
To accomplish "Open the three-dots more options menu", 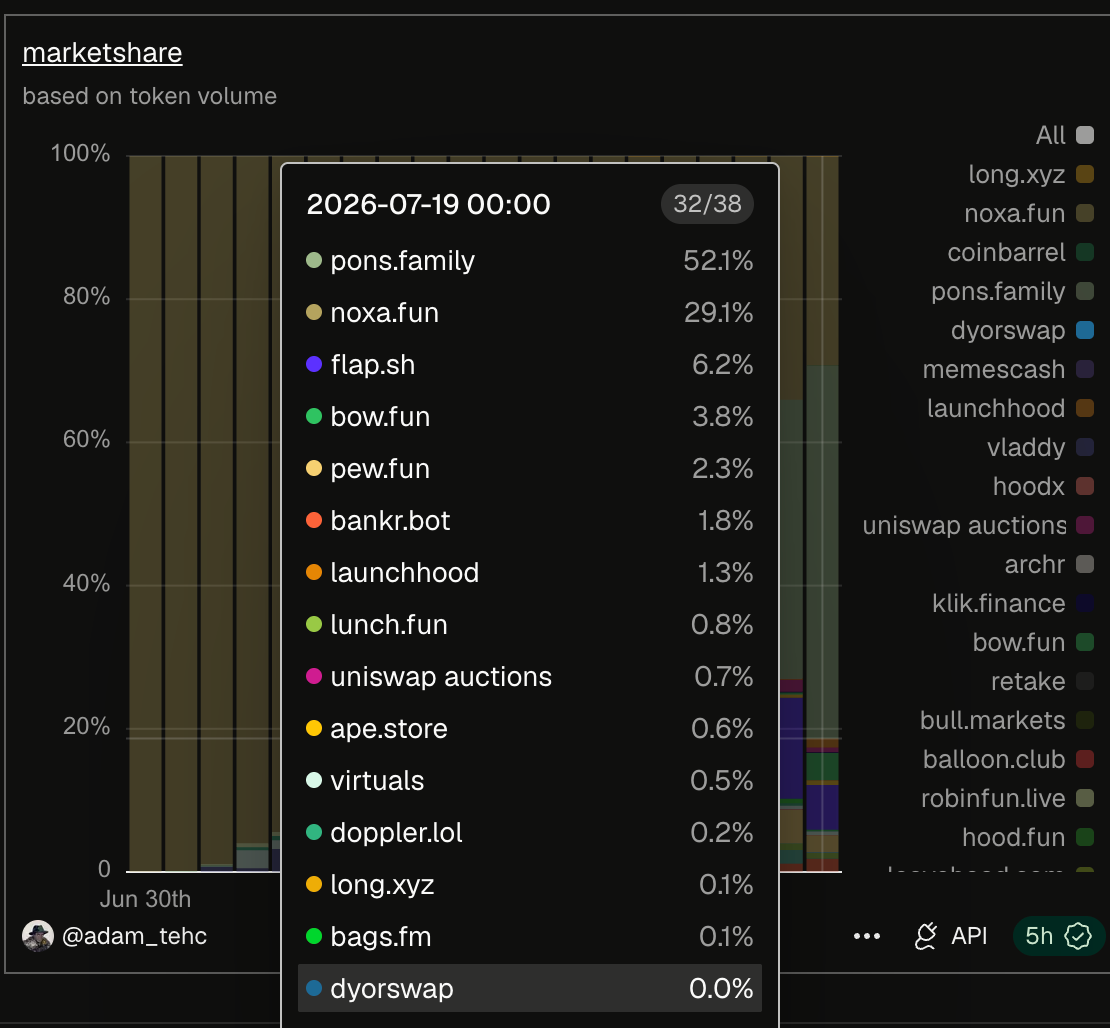I will pos(866,936).
